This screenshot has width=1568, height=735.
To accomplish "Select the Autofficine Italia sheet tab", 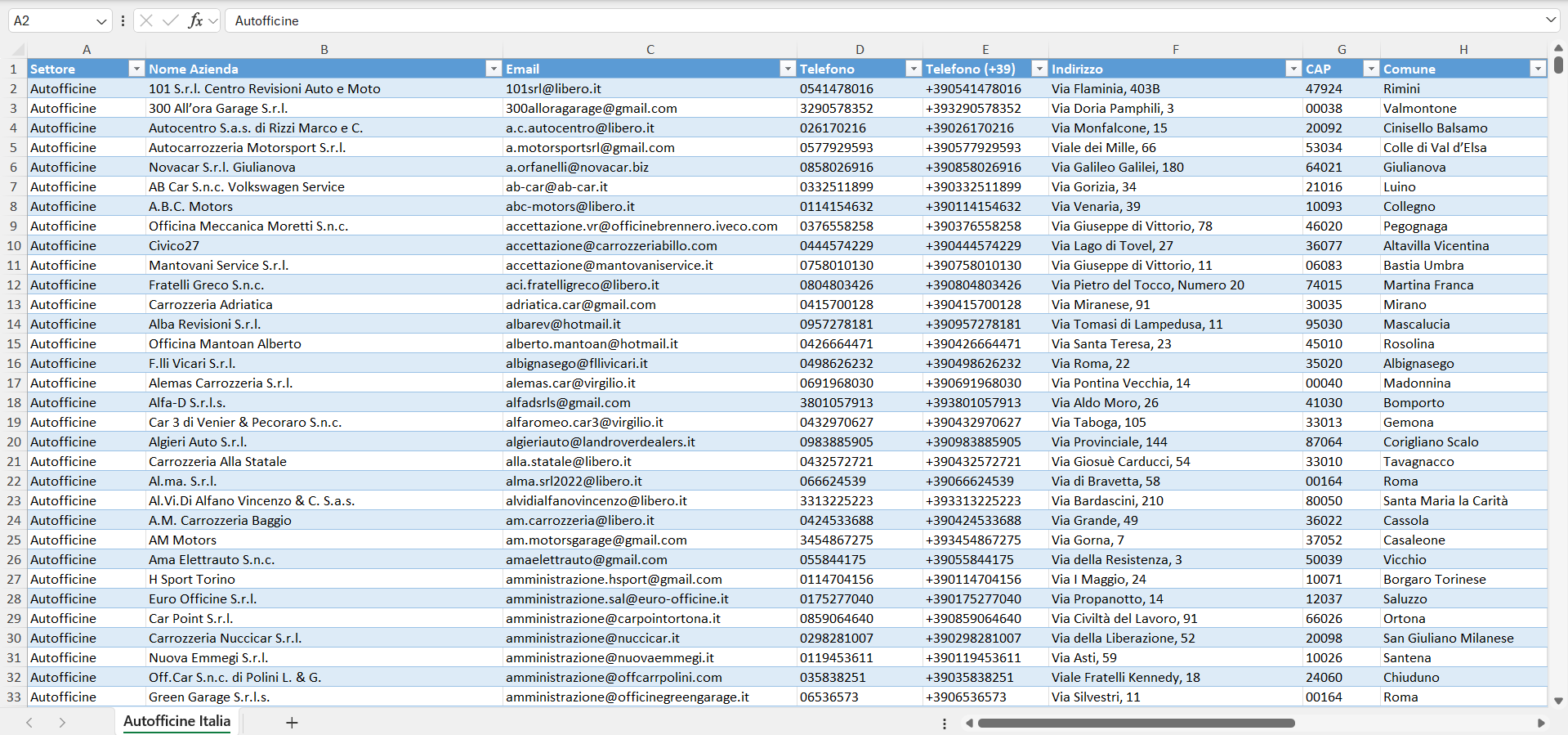I will click(177, 721).
